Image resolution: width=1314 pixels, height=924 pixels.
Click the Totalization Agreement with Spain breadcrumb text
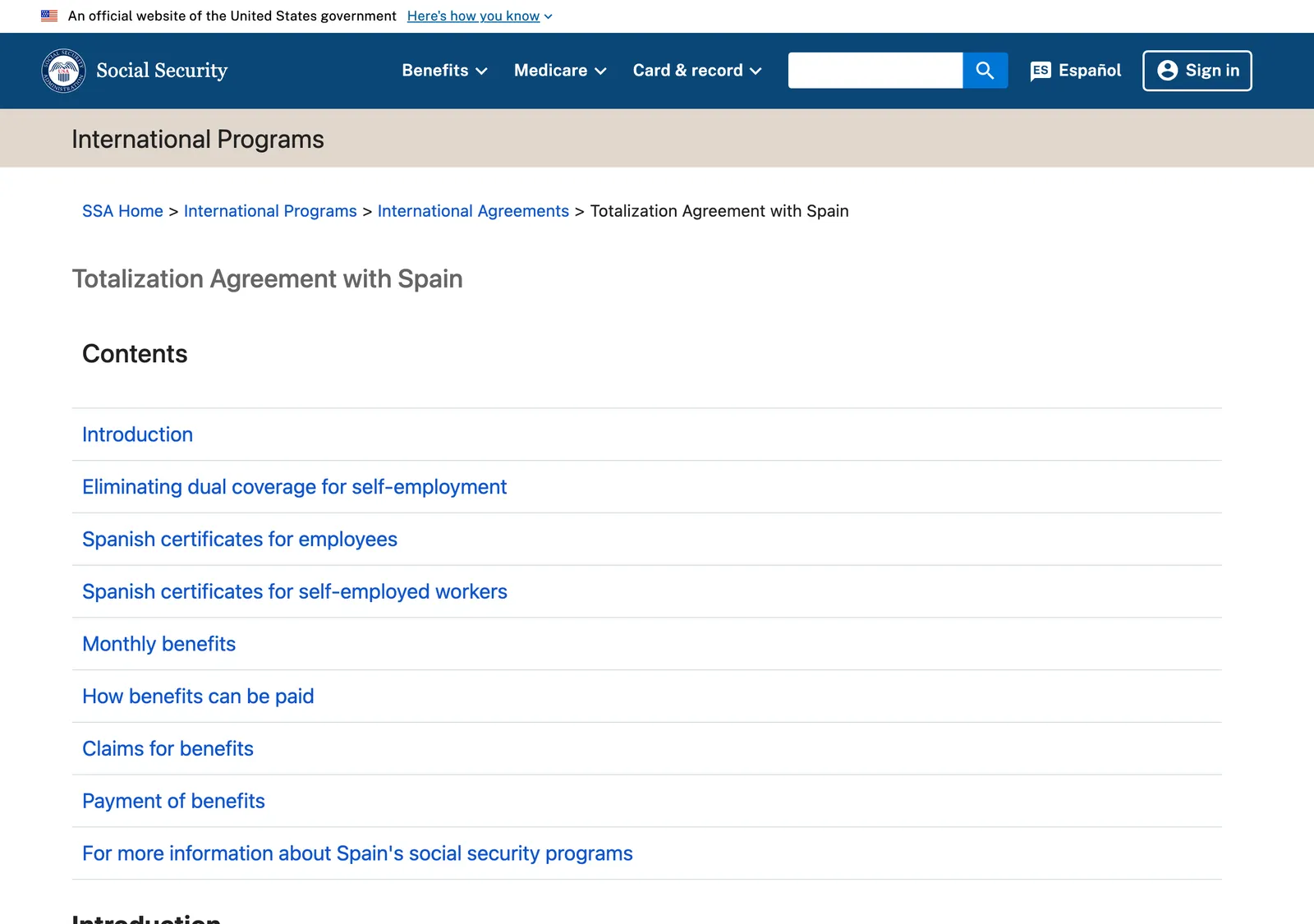click(719, 211)
